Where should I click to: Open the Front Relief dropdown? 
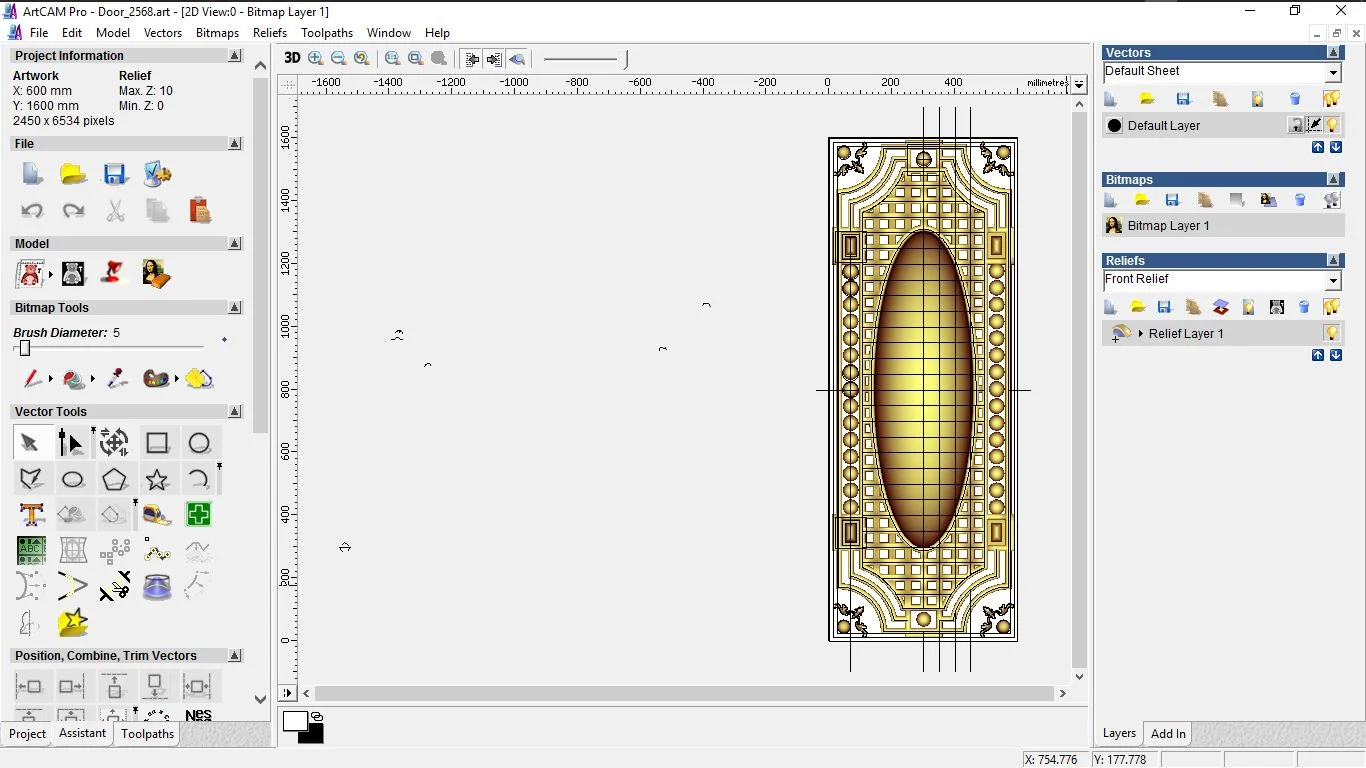(1333, 281)
